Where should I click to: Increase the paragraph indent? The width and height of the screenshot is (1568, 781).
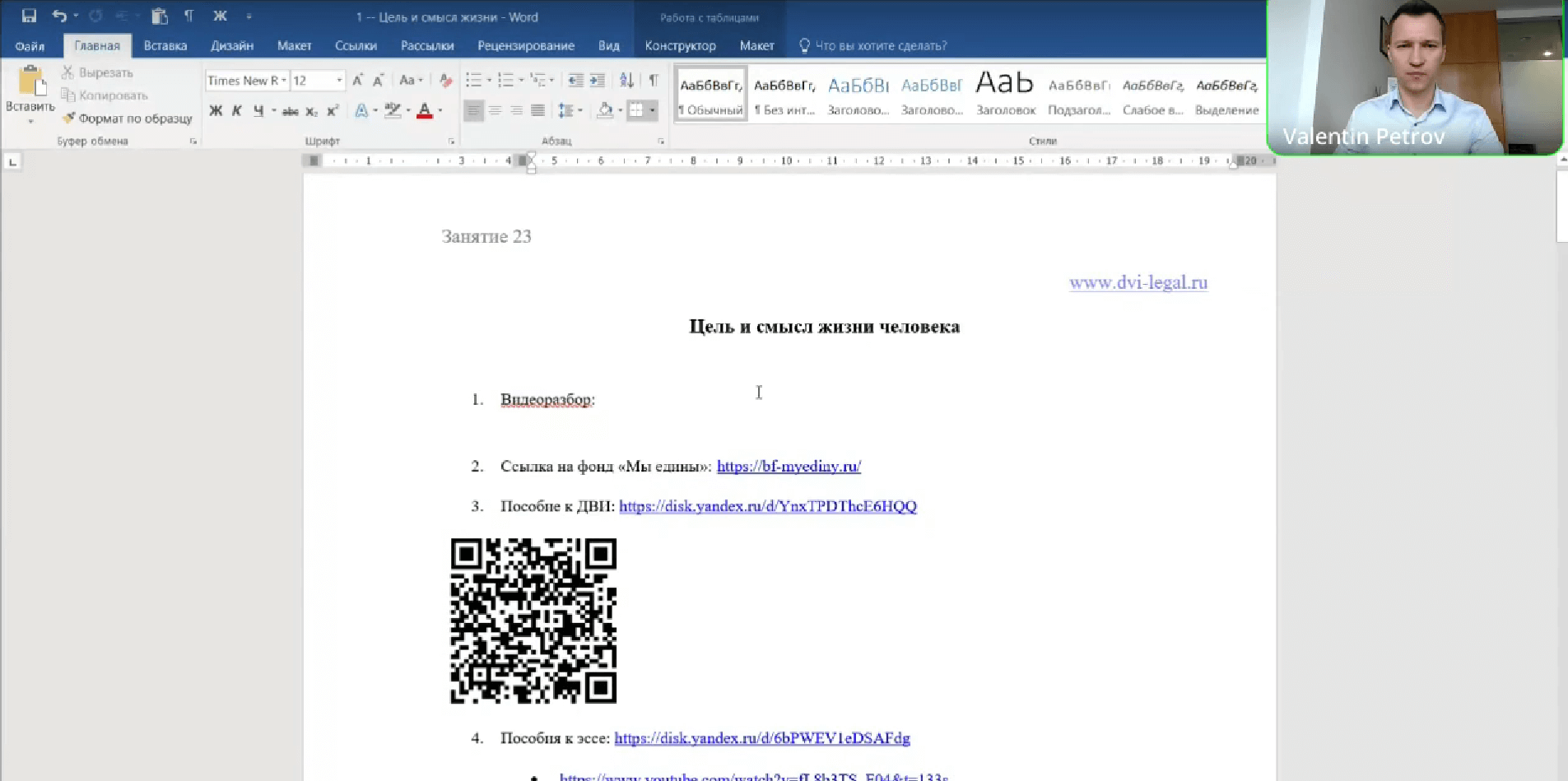point(598,81)
